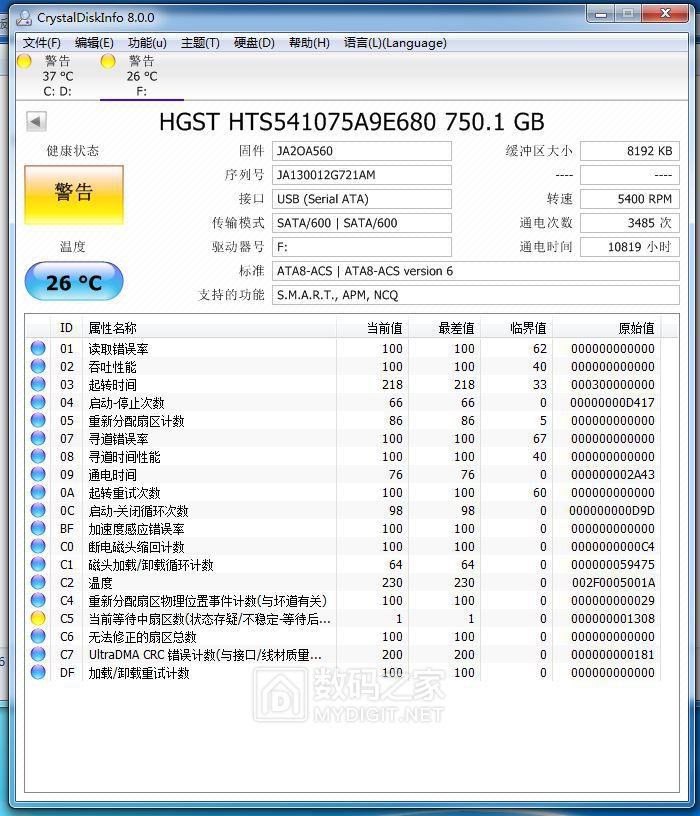Select the 重新分配扇区计数 attribute name
This screenshot has width=700, height=816.
136,420
